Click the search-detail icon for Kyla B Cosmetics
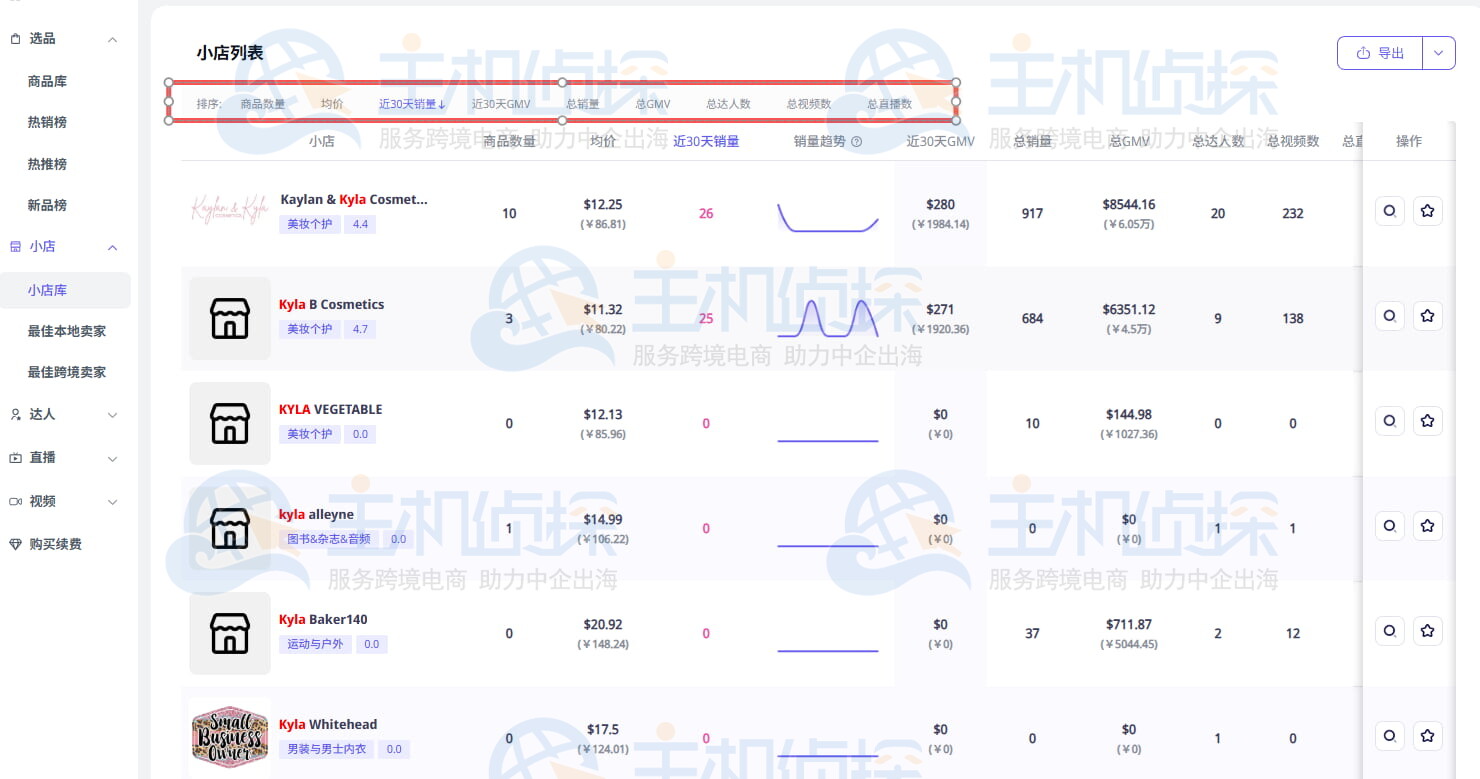The height and width of the screenshot is (779, 1480). [1389, 316]
